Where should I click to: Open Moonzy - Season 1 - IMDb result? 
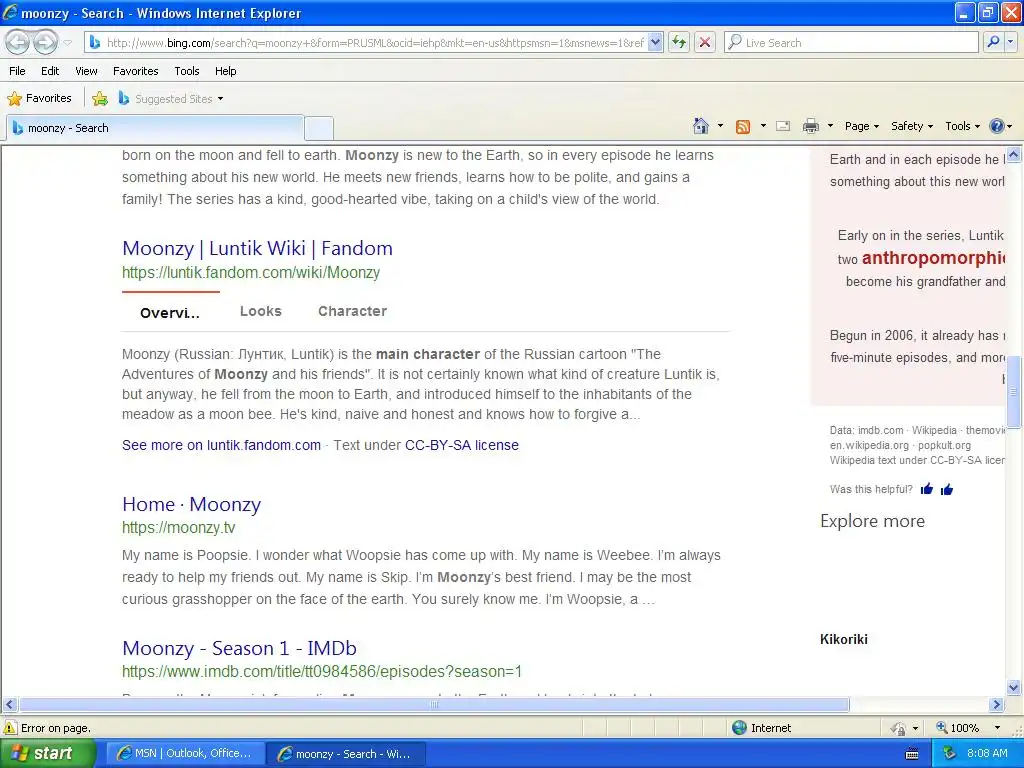point(239,648)
